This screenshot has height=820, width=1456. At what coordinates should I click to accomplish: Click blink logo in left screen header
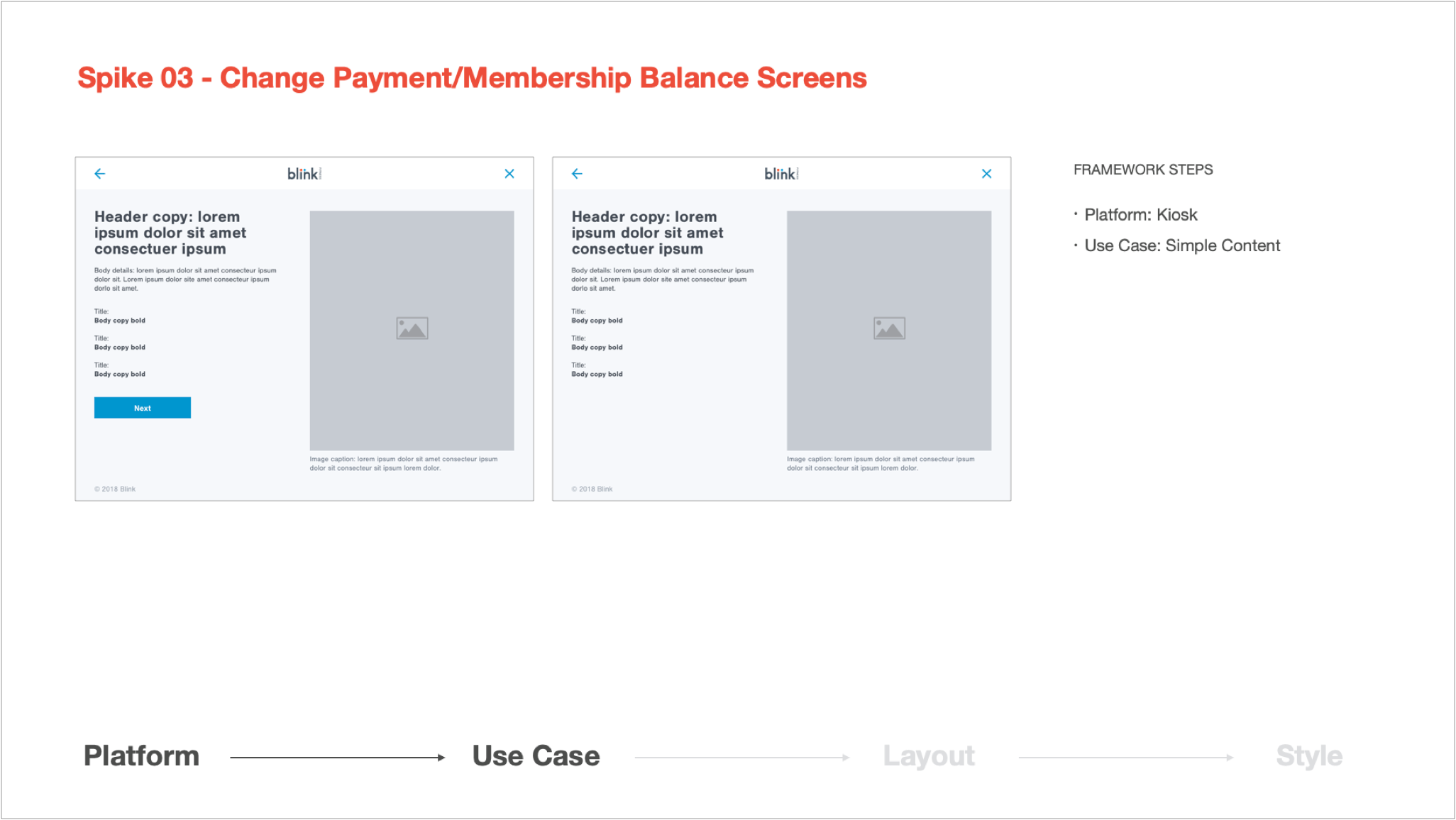tap(304, 174)
